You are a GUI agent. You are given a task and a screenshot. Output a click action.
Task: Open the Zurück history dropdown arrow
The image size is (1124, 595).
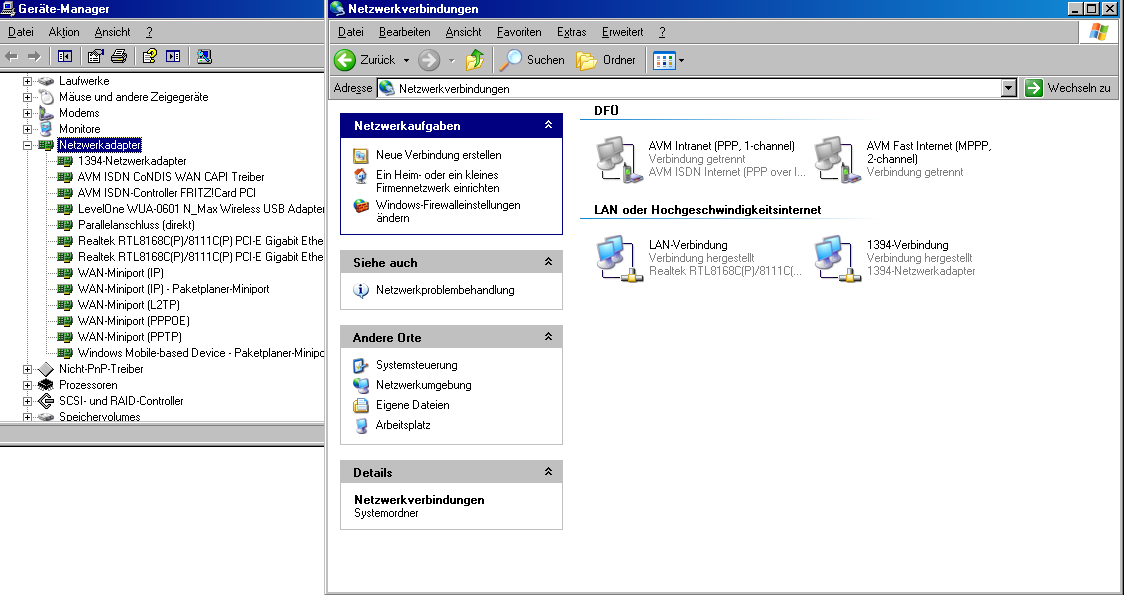(x=406, y=60)
